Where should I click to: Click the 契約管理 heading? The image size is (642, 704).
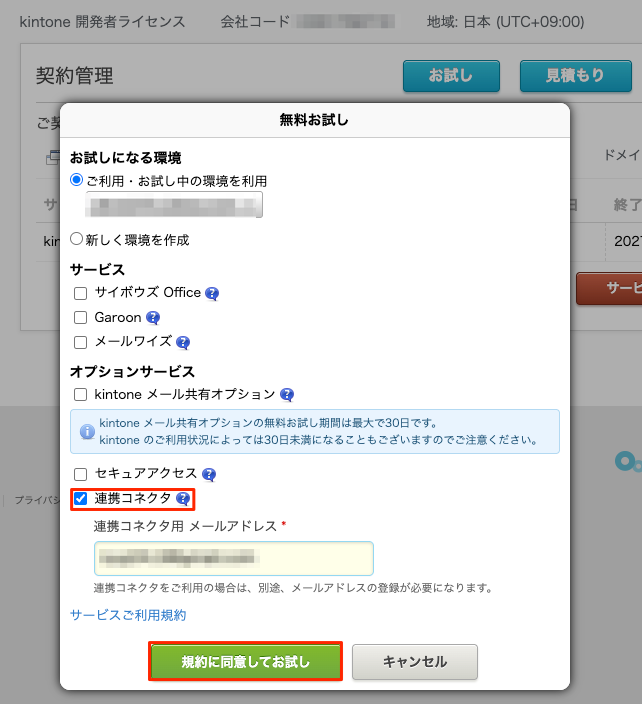(75, 75)
